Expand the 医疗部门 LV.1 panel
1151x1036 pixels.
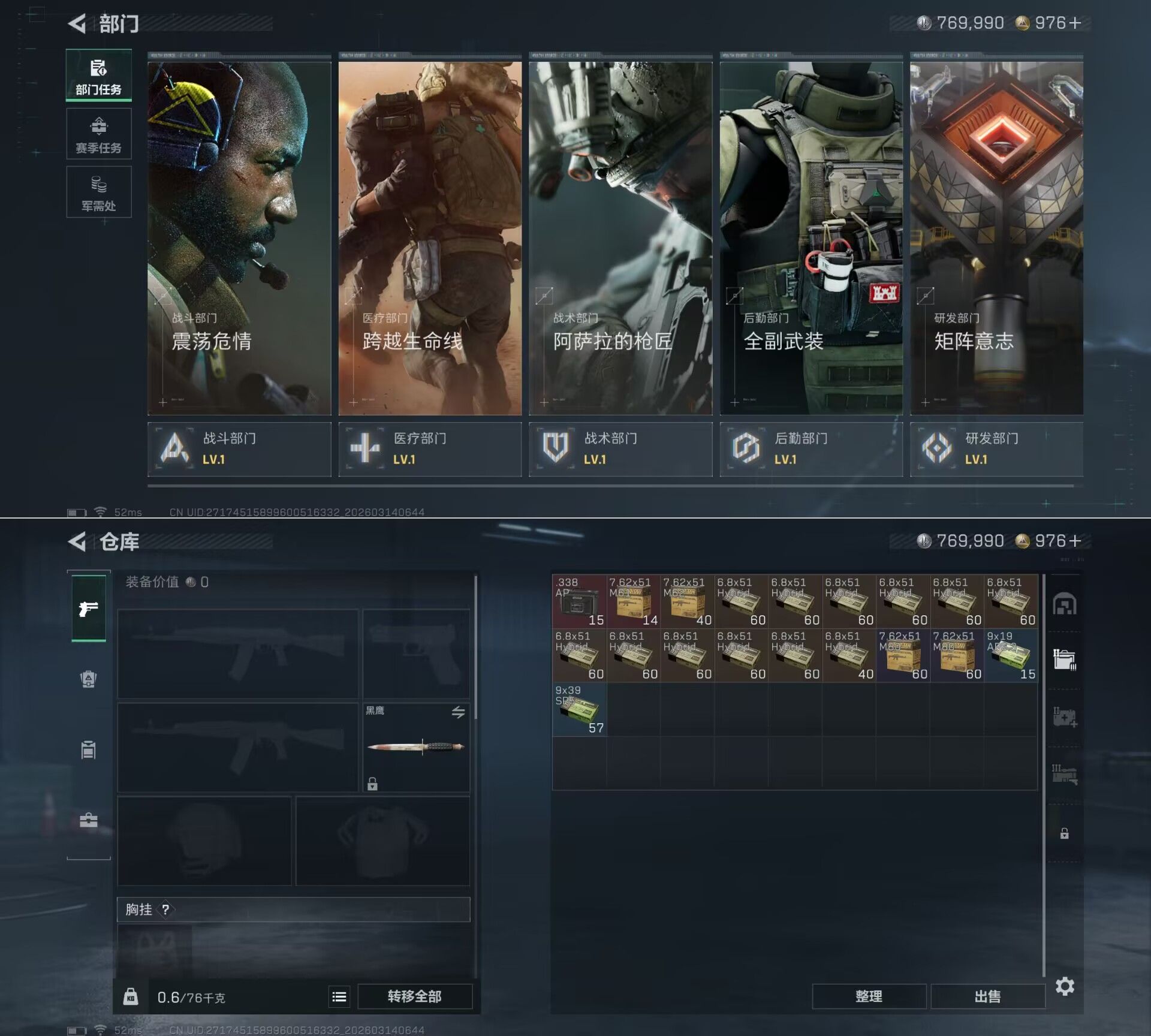click(430, 449)
